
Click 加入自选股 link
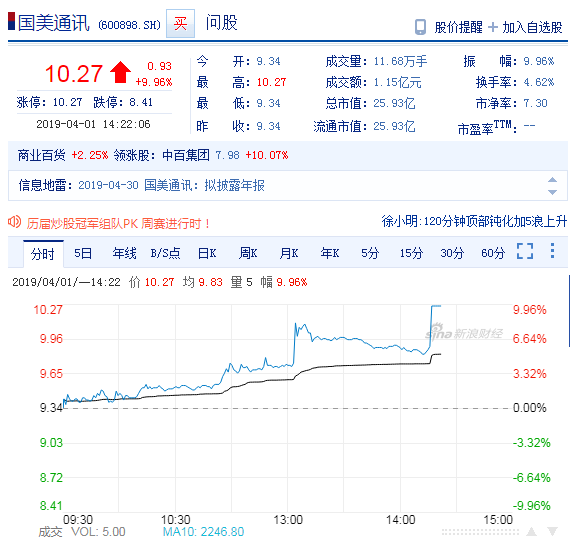(x=532, y=27)
